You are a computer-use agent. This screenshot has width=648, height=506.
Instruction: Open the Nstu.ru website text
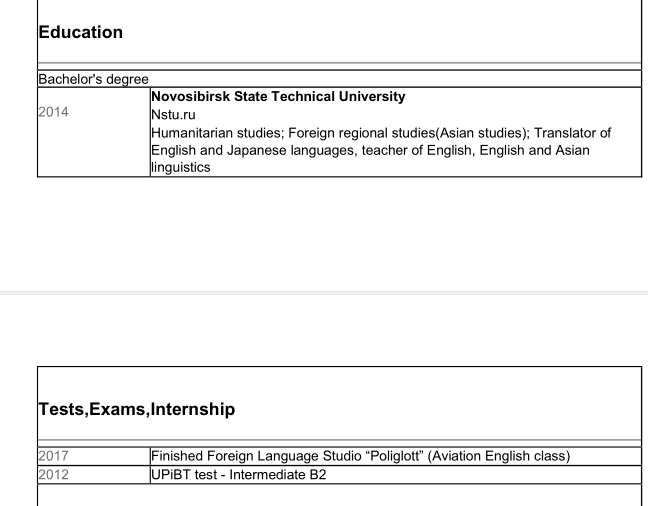(173, 114)
